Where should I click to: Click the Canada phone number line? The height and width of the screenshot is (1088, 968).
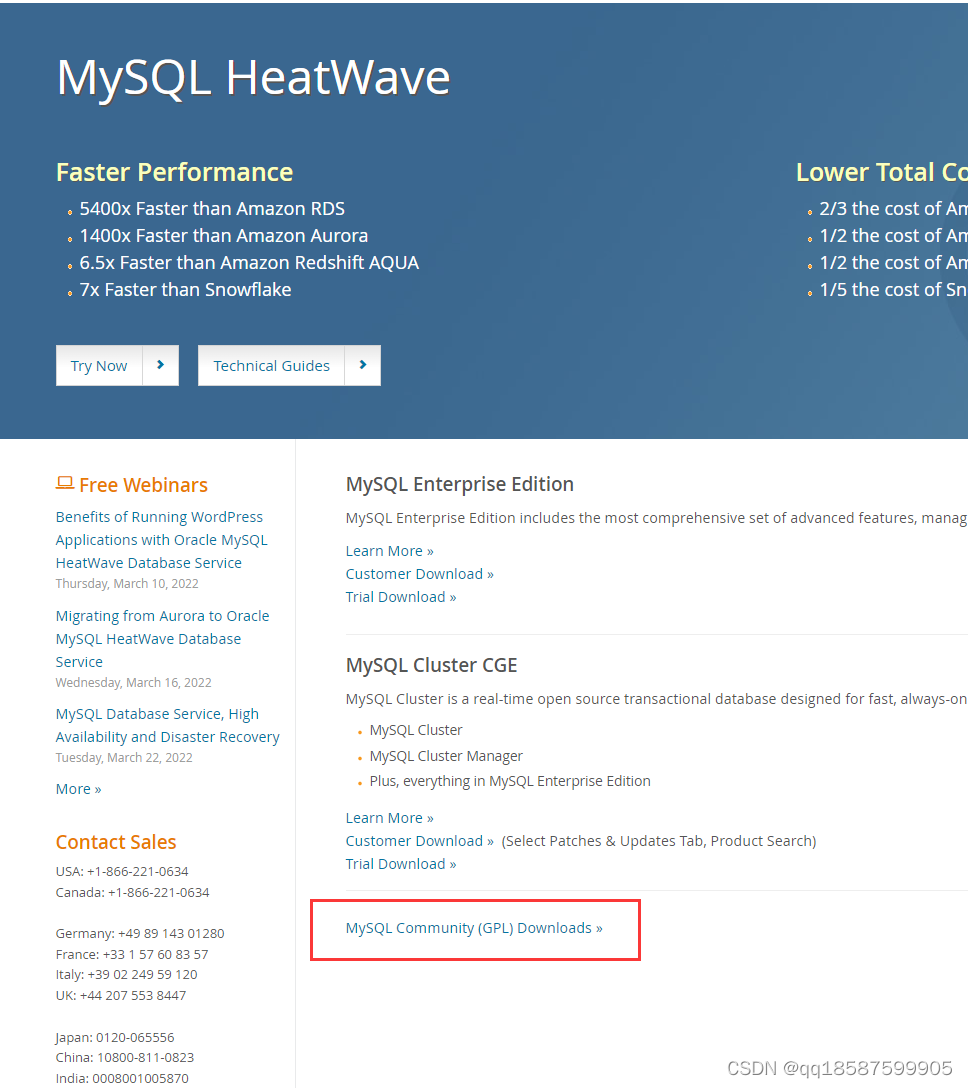point(133,892)
